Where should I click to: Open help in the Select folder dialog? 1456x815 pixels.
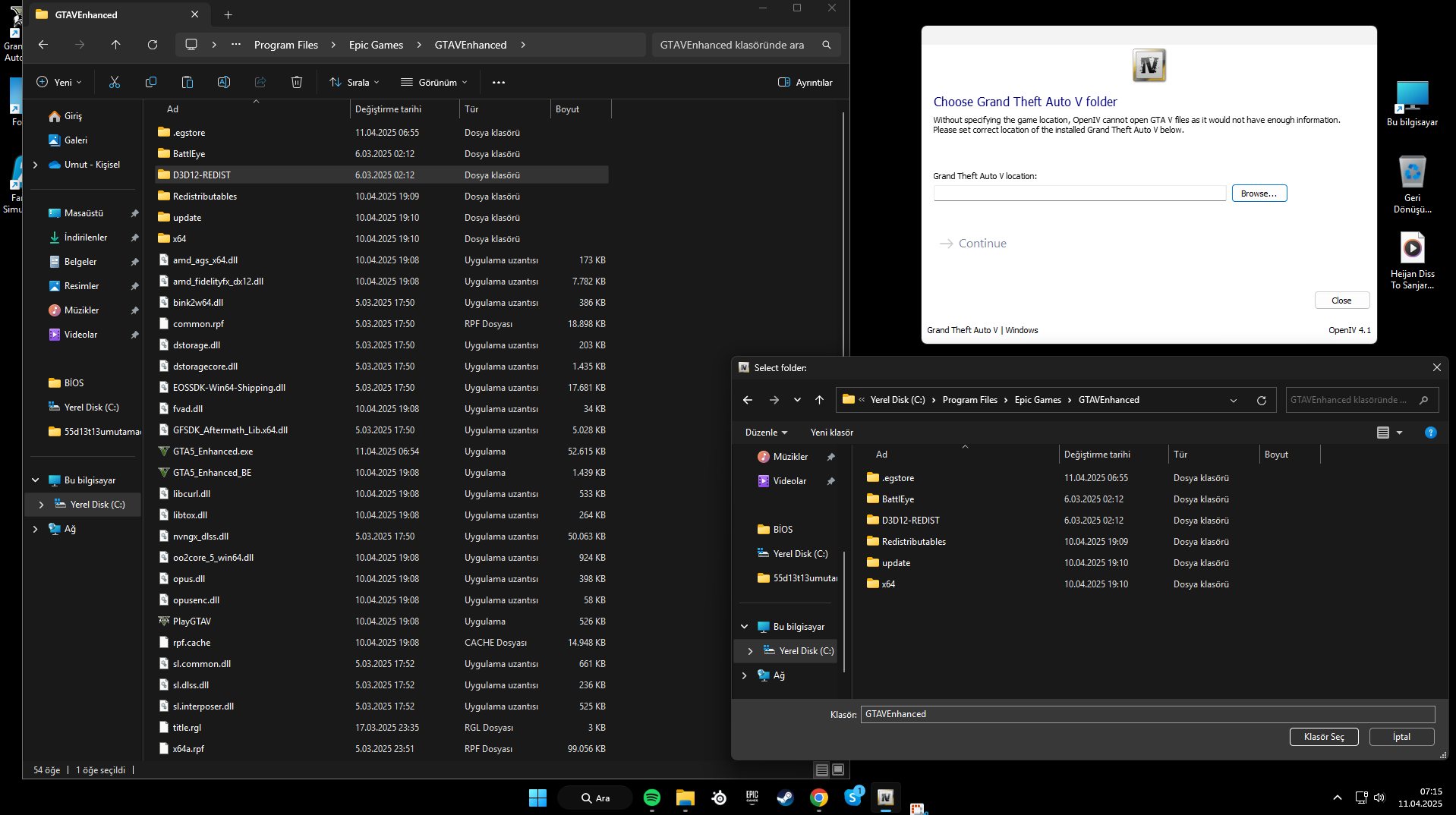(1431, 433)
